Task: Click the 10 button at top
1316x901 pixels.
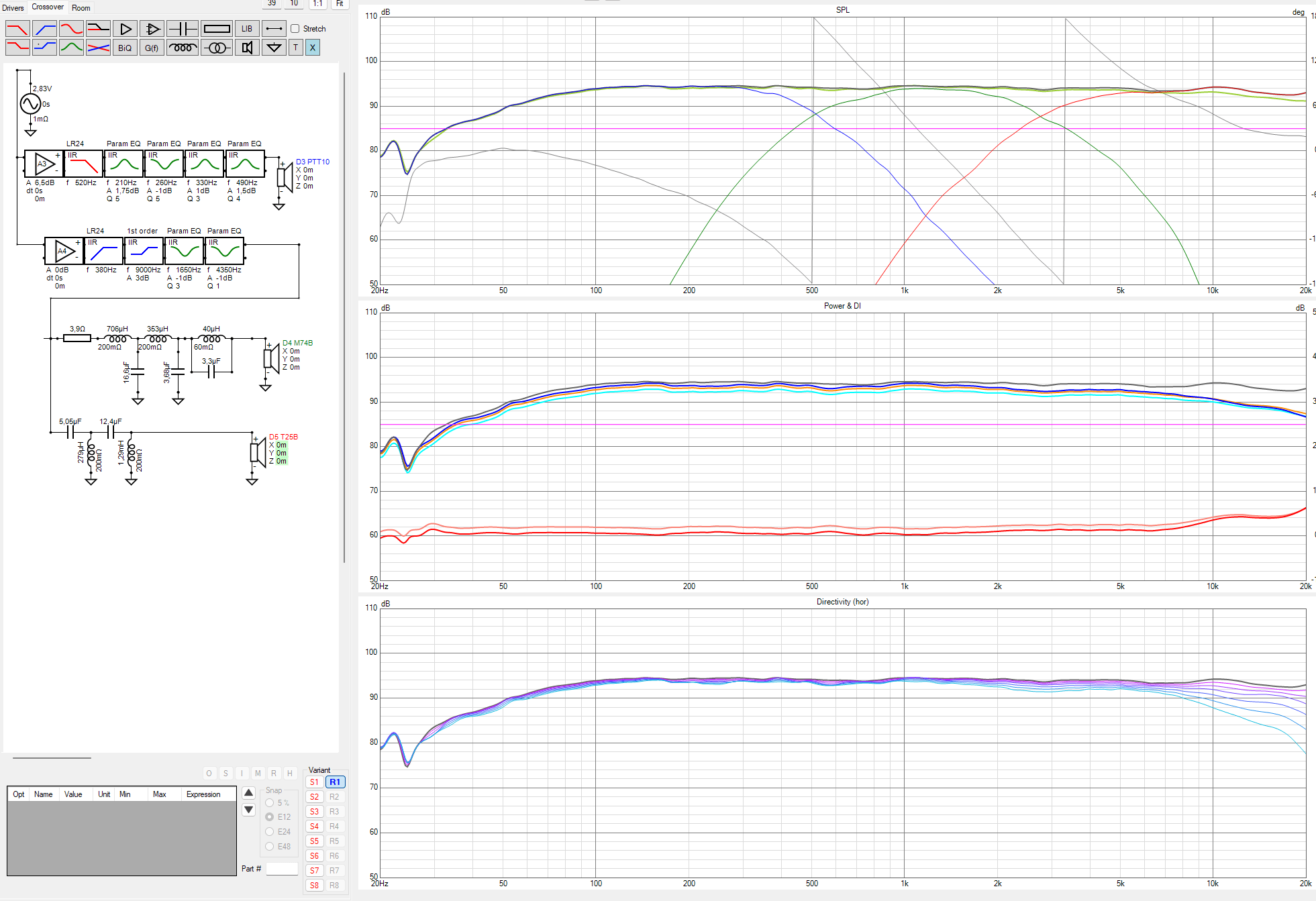Action: click(294, 3)
